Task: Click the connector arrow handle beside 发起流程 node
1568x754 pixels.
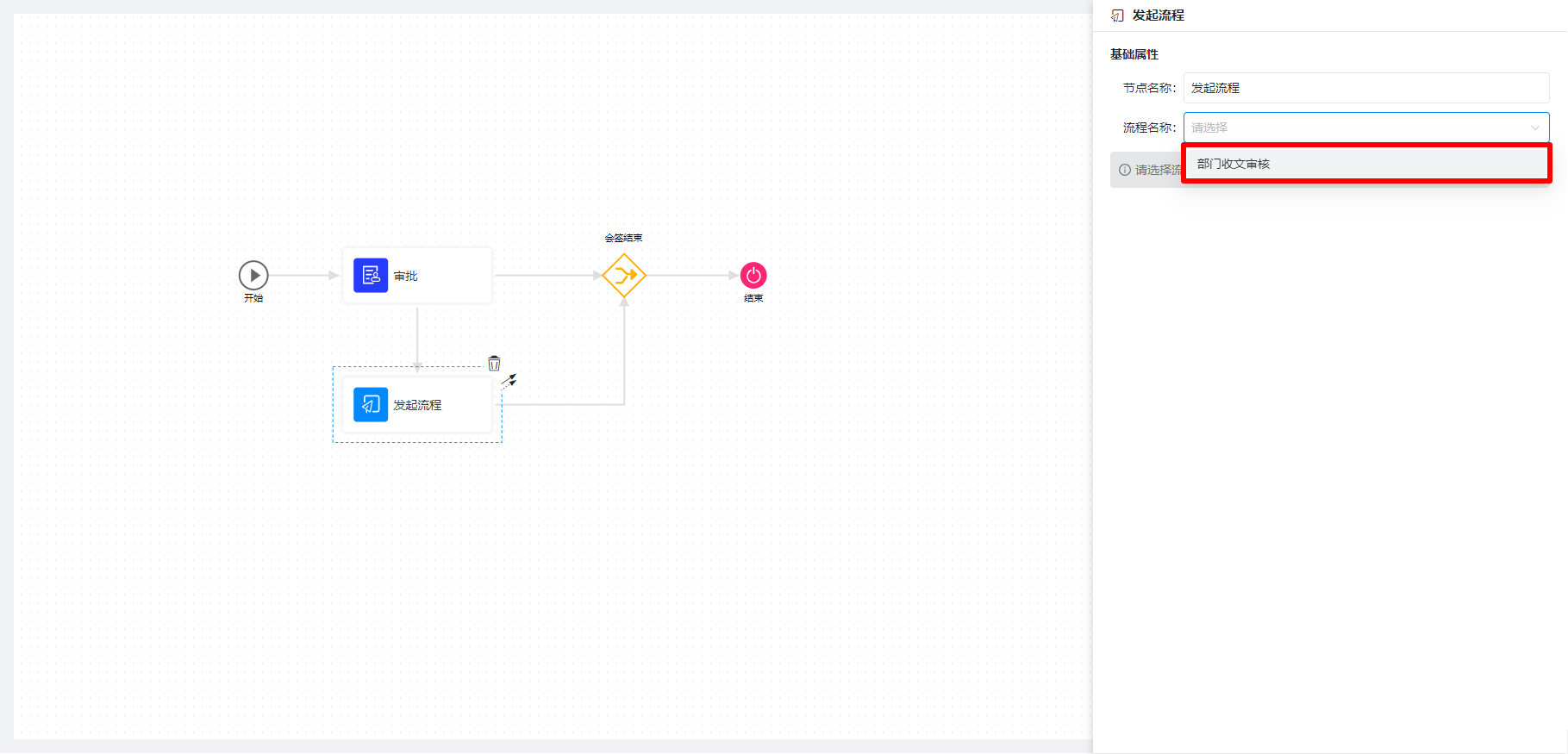Action: coord(509,380)
